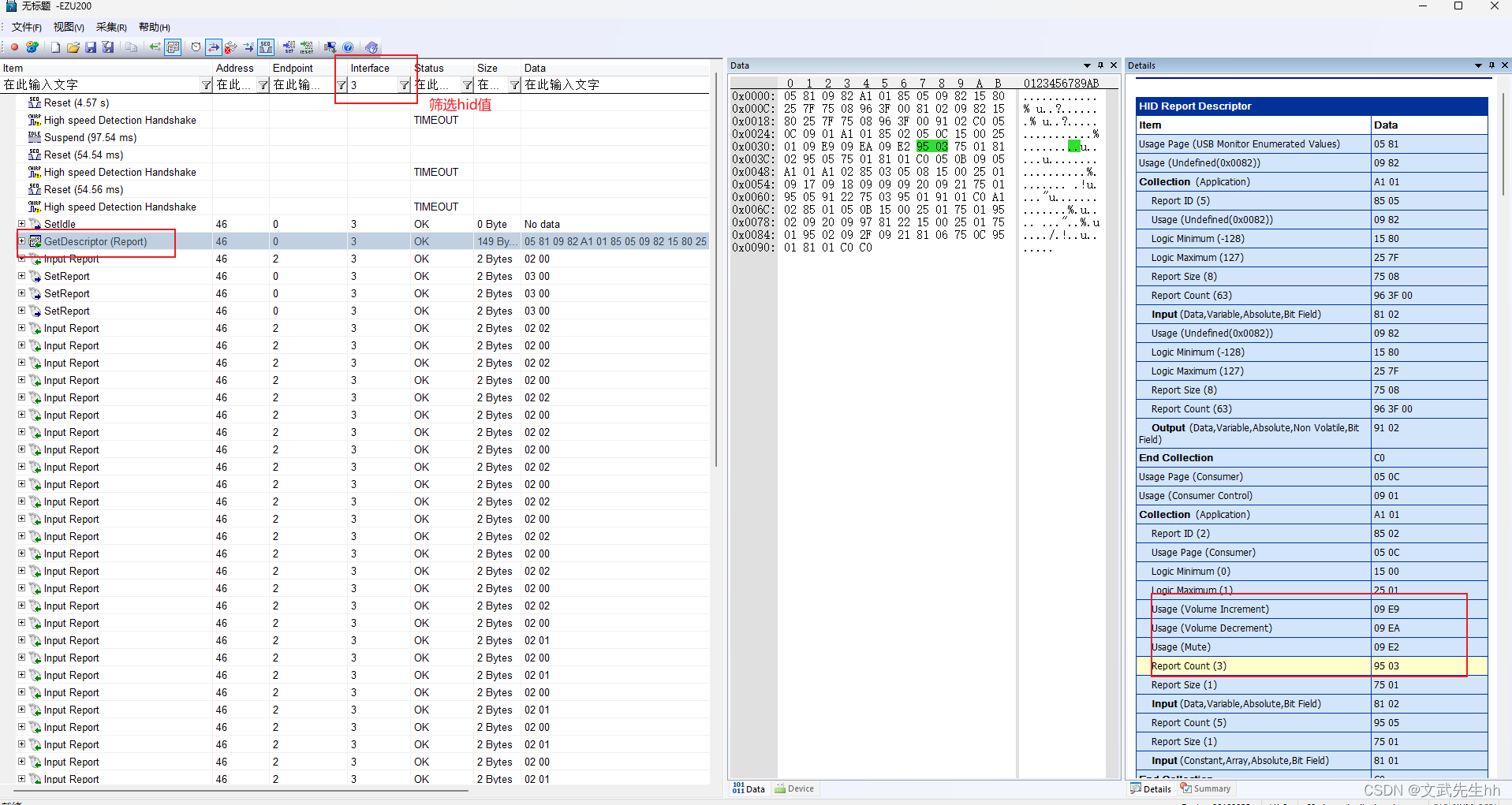
Task: Click the gears options icon on the toolbar
Action: pyautogui.click(x=32, y=47)
